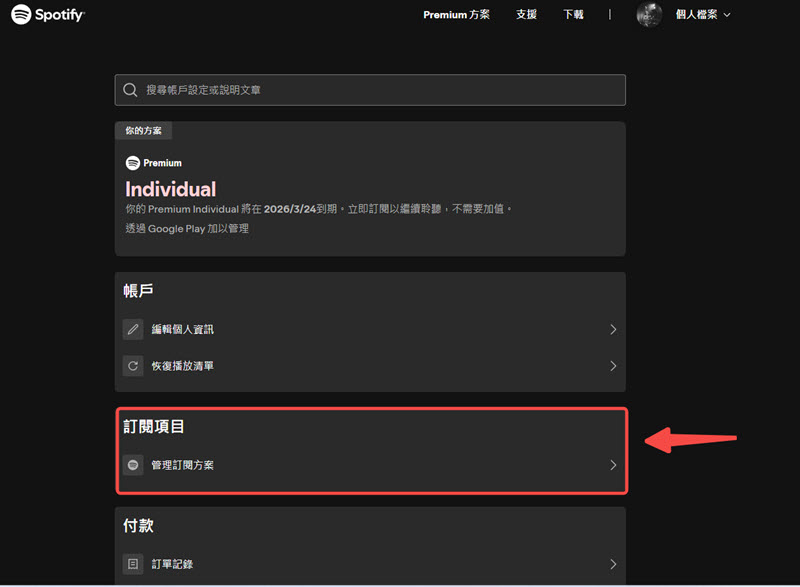Open the 個人檔案 dropdown chevron

(x=729, y=15)
